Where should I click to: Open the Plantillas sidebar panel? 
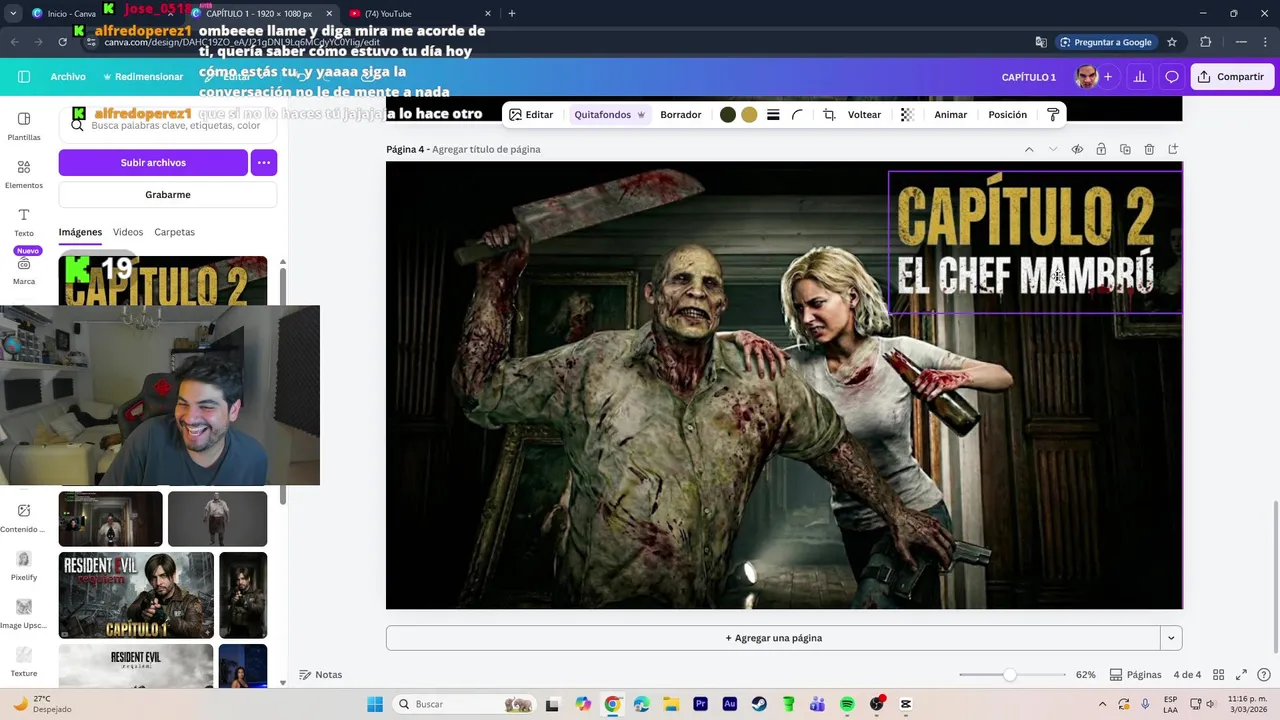pyautogui.click(x=24, y=126)
